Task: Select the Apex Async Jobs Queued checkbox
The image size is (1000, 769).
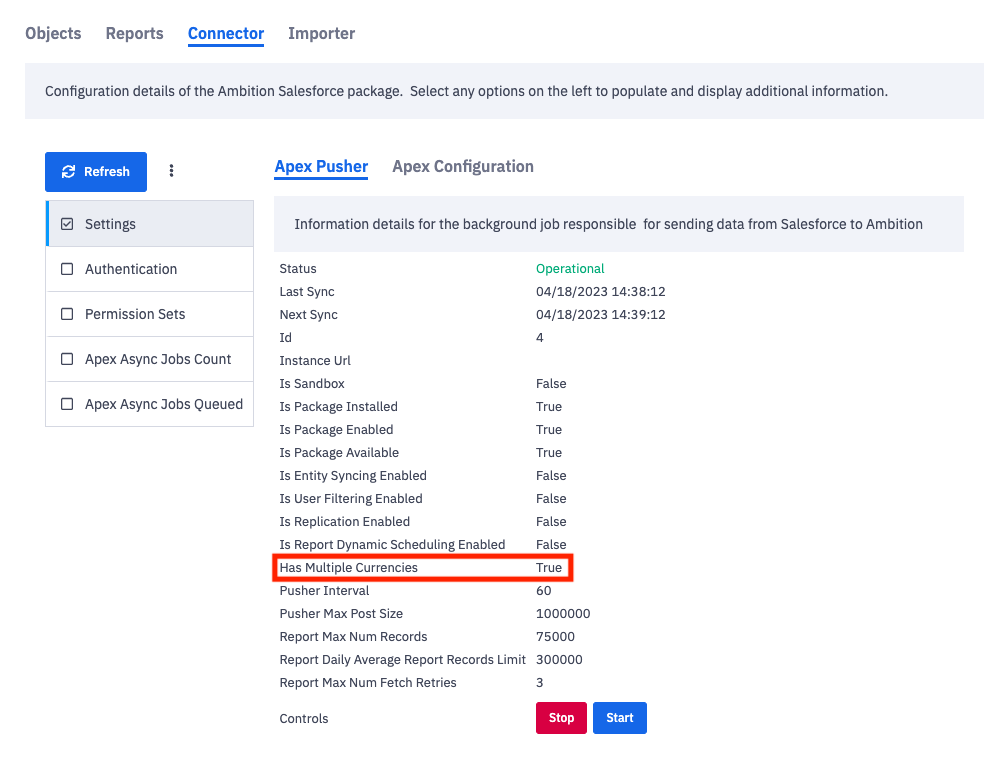Action: [67, 404]
